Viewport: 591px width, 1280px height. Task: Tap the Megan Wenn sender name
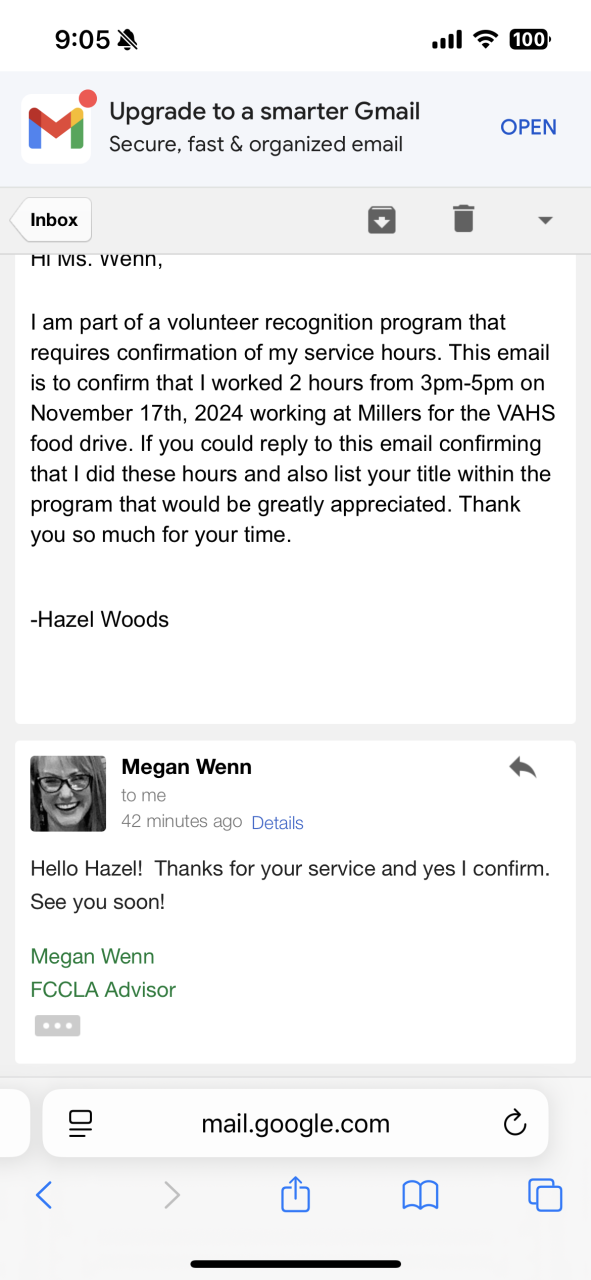click(x=186, y=767)
